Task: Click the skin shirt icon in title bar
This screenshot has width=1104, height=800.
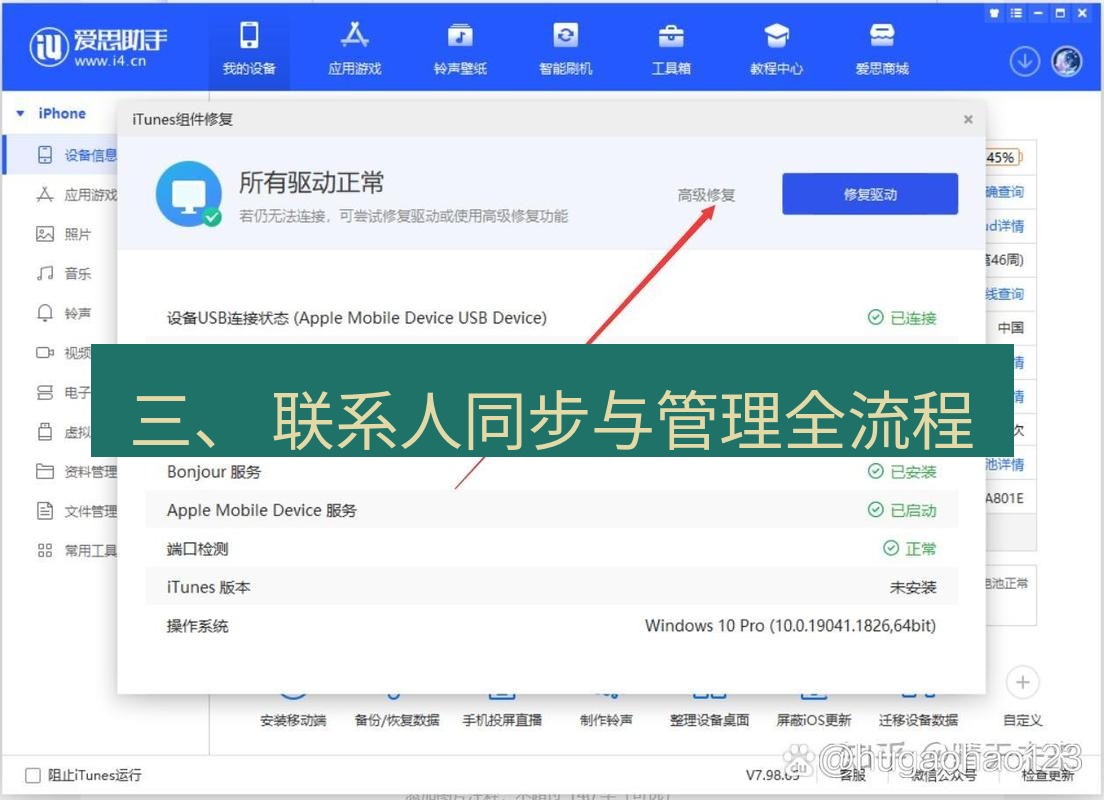Action: pos(994,13)
